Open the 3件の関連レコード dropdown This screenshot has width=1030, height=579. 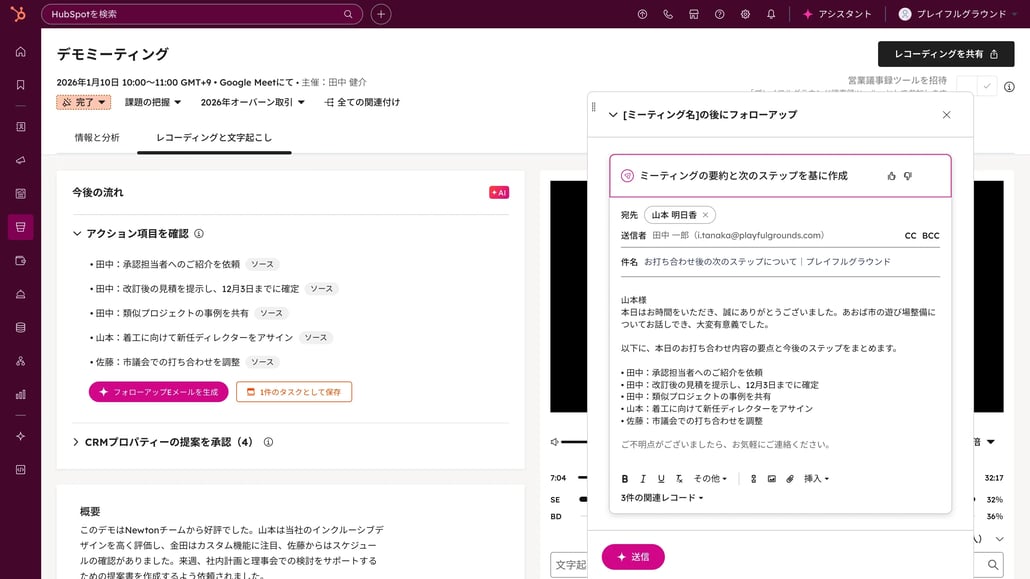[662, 498]
